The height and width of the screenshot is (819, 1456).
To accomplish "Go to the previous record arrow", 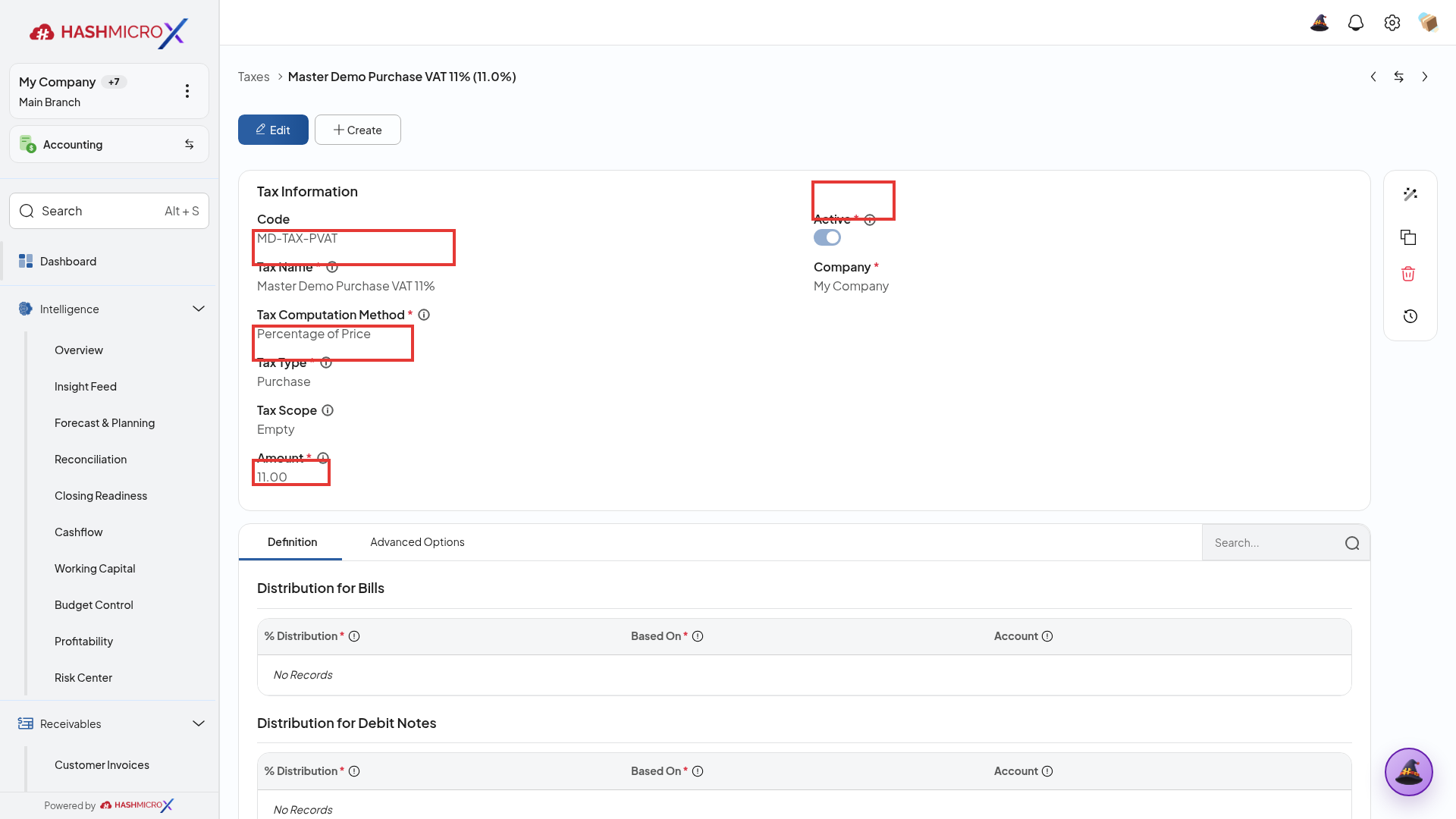I will click(1373, 77).
